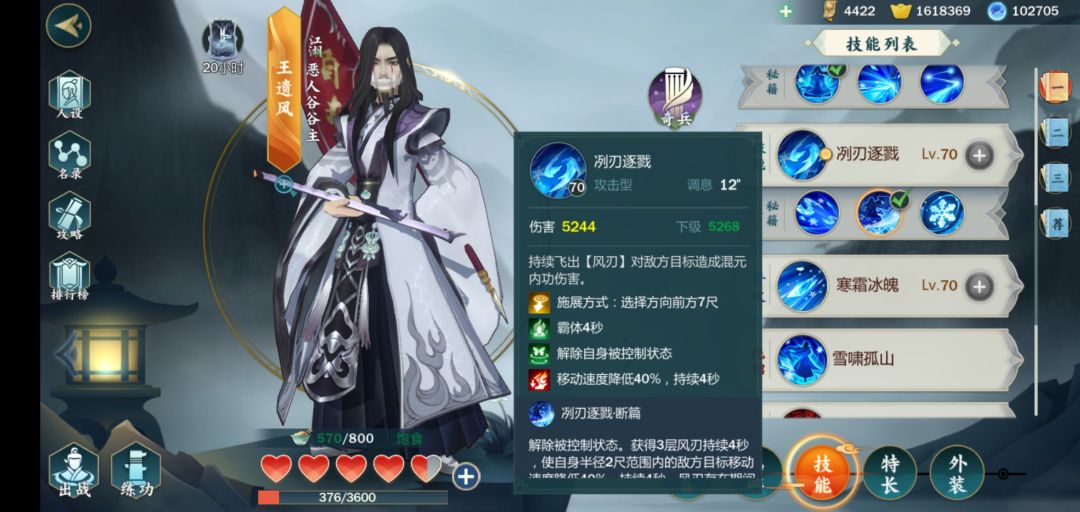Viewport: 1080px width, 512px height.
Task: Select skill preset 二 on right edge
Action: 1055,134
